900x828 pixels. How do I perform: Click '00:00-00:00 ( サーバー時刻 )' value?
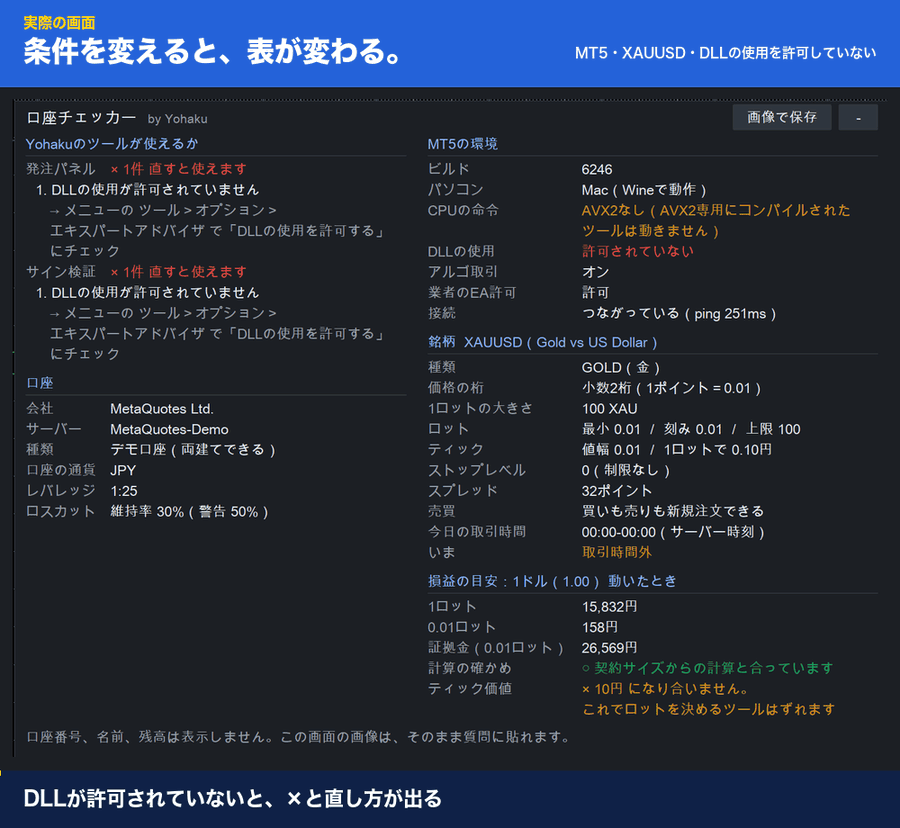pyautogui.click(x=673, y=532)
